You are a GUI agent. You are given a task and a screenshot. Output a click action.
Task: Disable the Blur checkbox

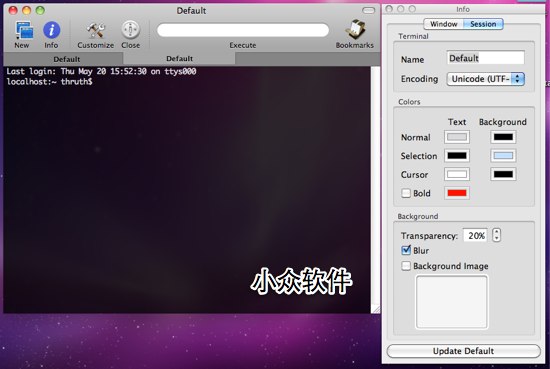pos(406,250)
